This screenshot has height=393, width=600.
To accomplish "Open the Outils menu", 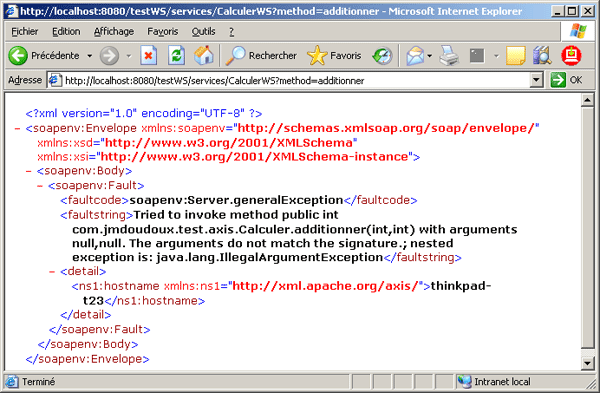I will click(203, 31).
